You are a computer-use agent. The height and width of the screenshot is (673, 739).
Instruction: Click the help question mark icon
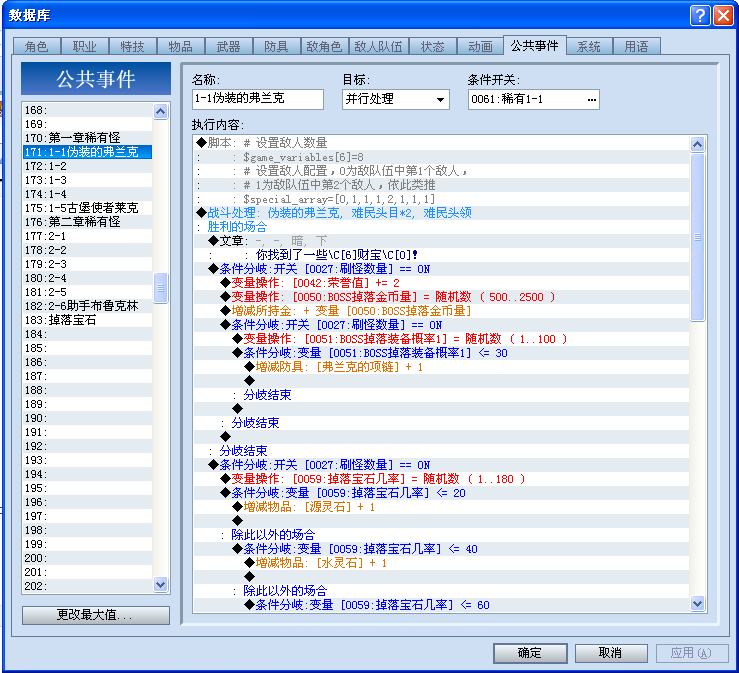pos(700,16)
